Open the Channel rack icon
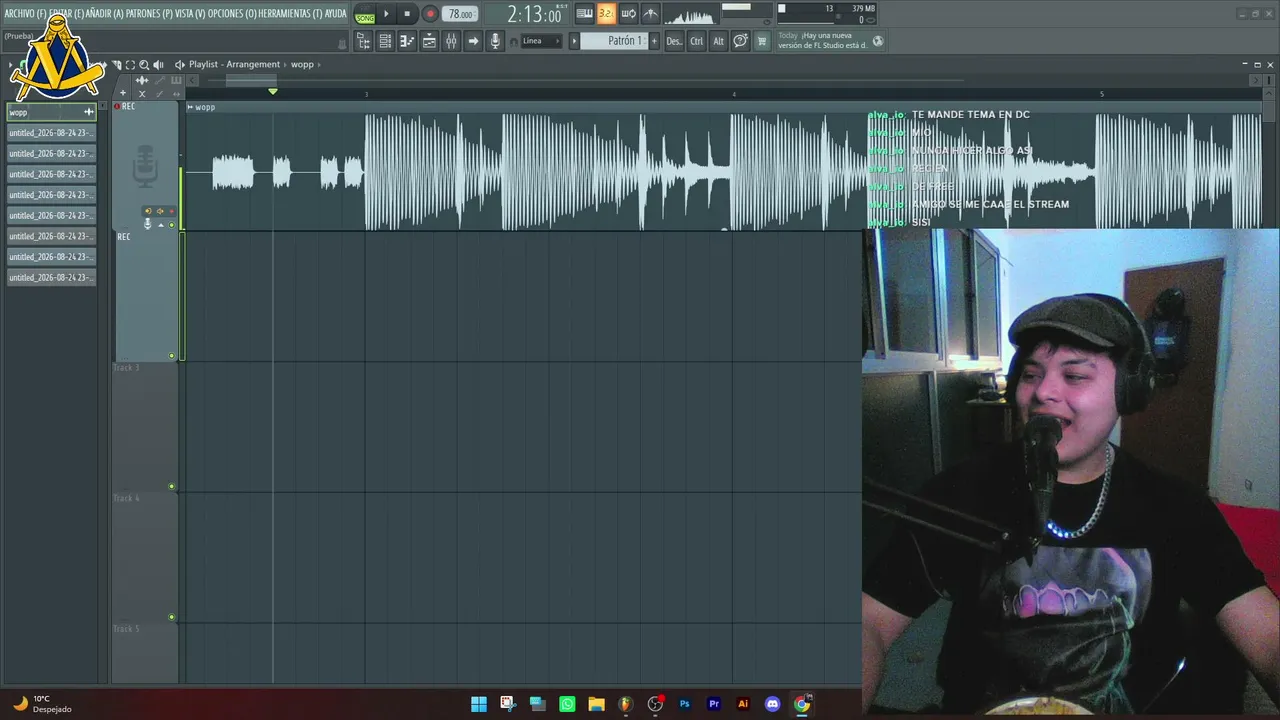The width and height of the screenshot is (1280, 720). [385, 41]
